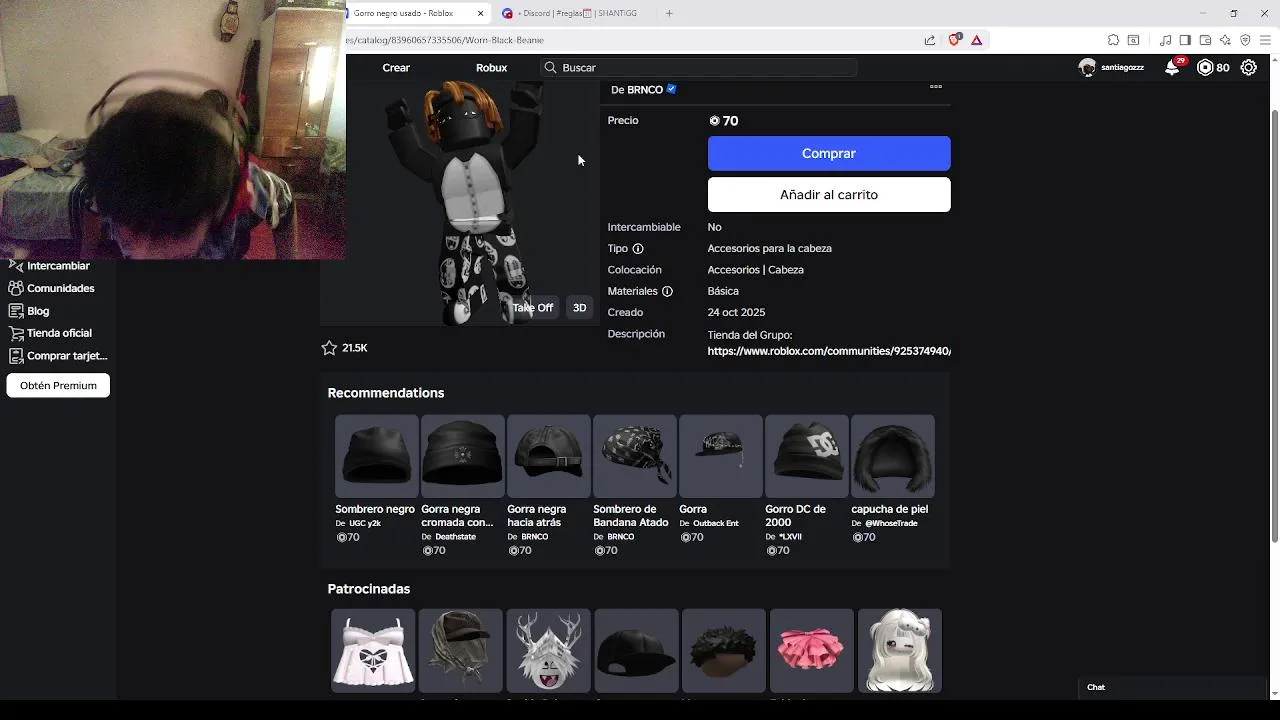The height and width of the screenshot is (720, 1280).
Task: Open the Outback Ent Gorra thumbnail
Action: [x=720, y=456]
